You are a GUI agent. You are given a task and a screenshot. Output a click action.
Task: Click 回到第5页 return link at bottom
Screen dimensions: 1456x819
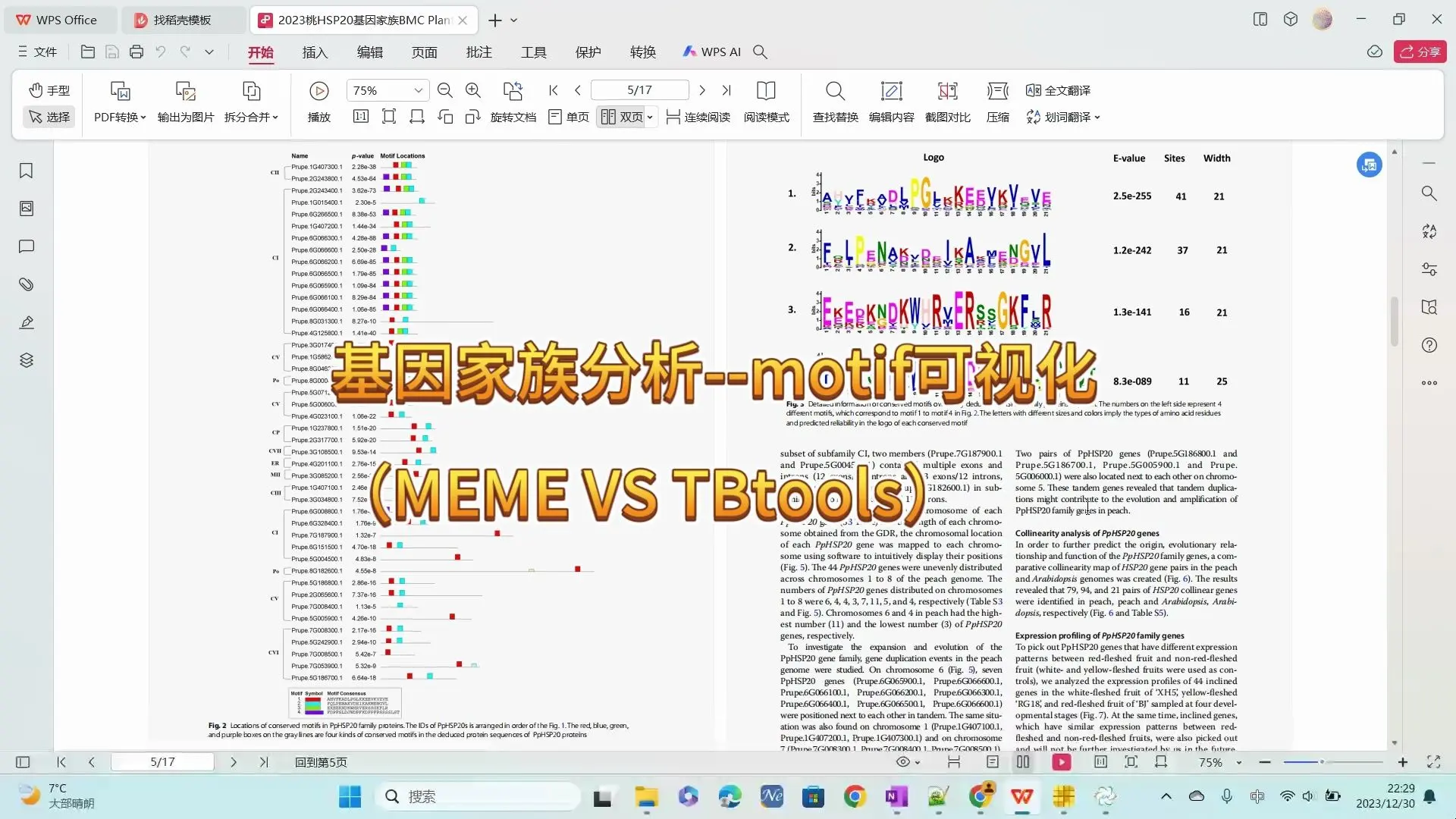pyautogui.click(x=320, y=762)
